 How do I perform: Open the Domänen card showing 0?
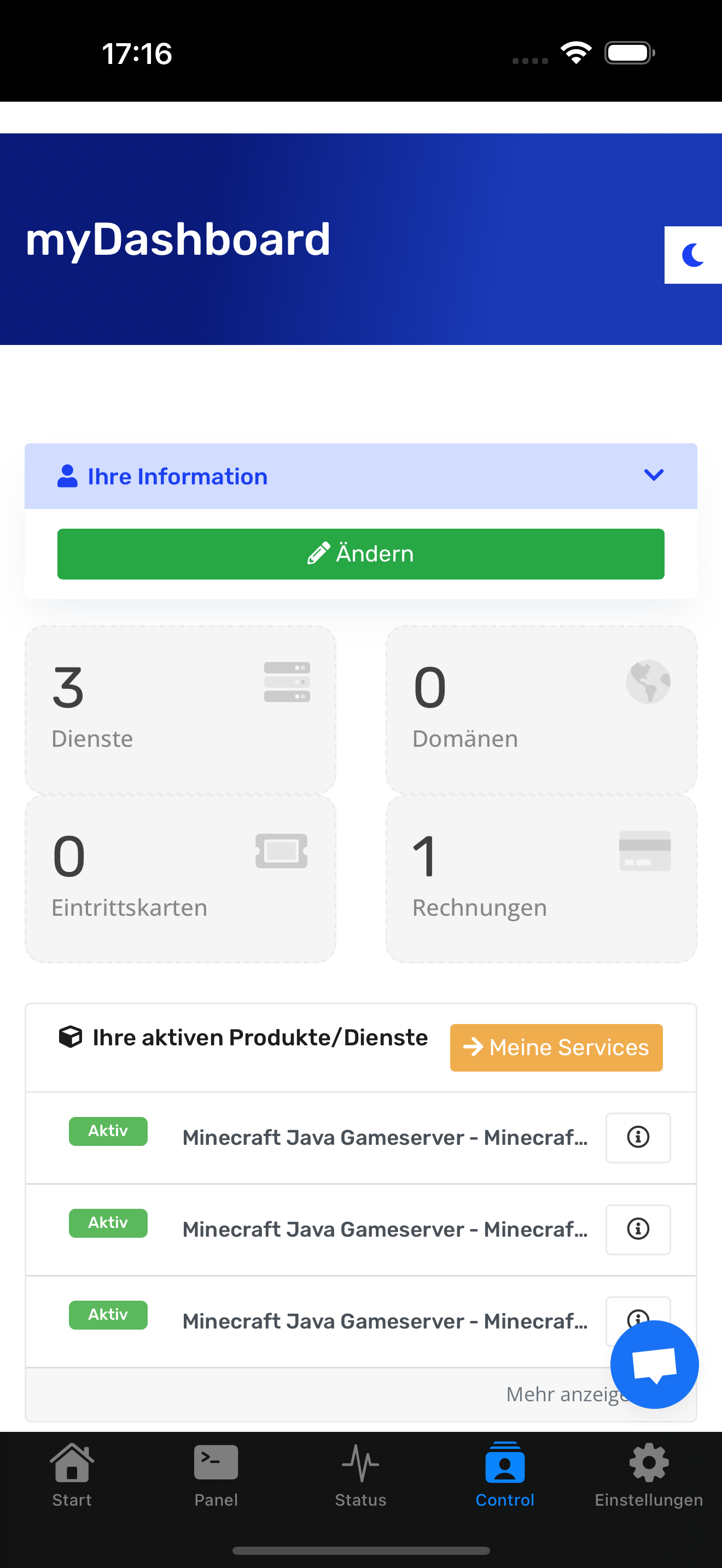click(x=541, y=710)
